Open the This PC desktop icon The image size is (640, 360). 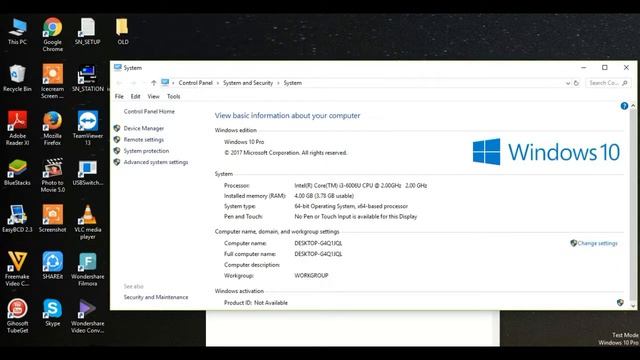pos(17,31)
